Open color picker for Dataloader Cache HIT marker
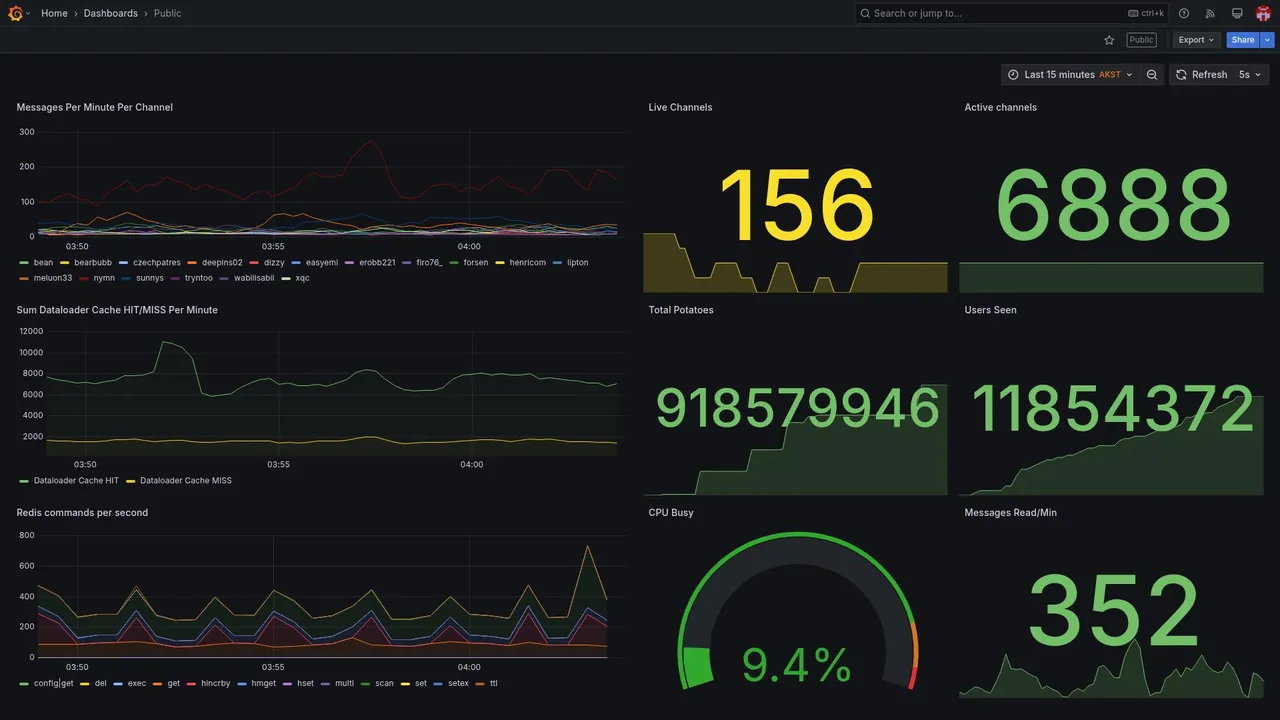The height and width of the screenshot is (720, 1280). click(x=24, y=481)
